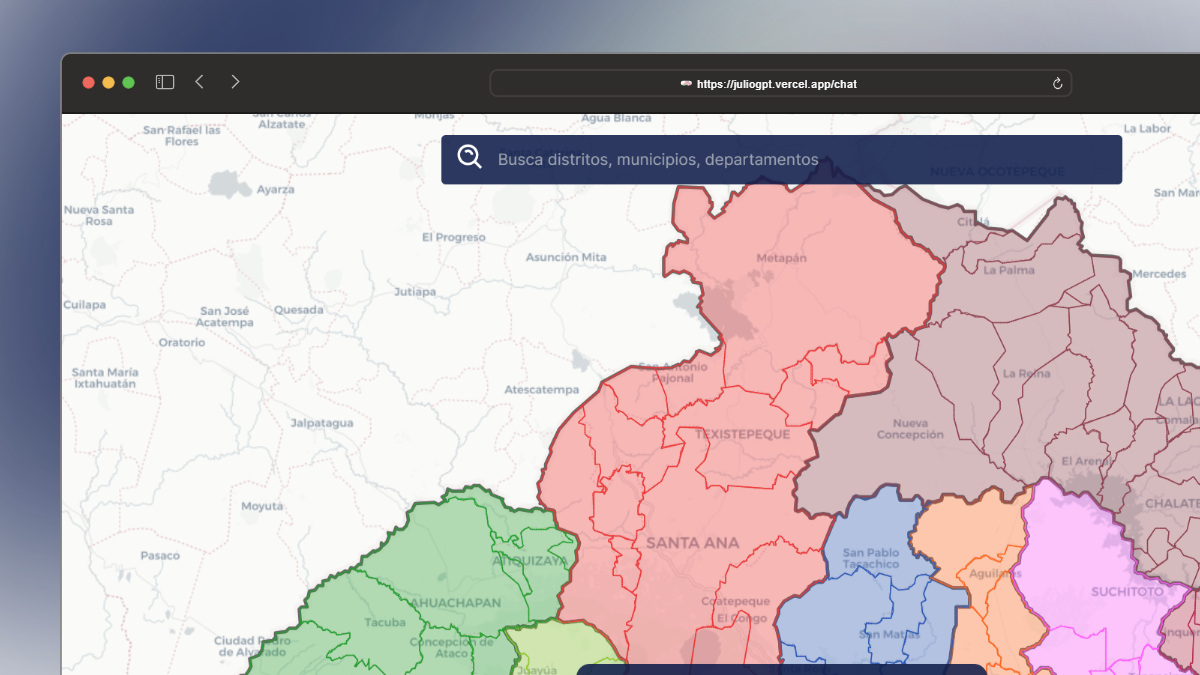The image size is (1200, 675).
Task: Select the Tacuba district on the map
Action: tap(385, 622)
